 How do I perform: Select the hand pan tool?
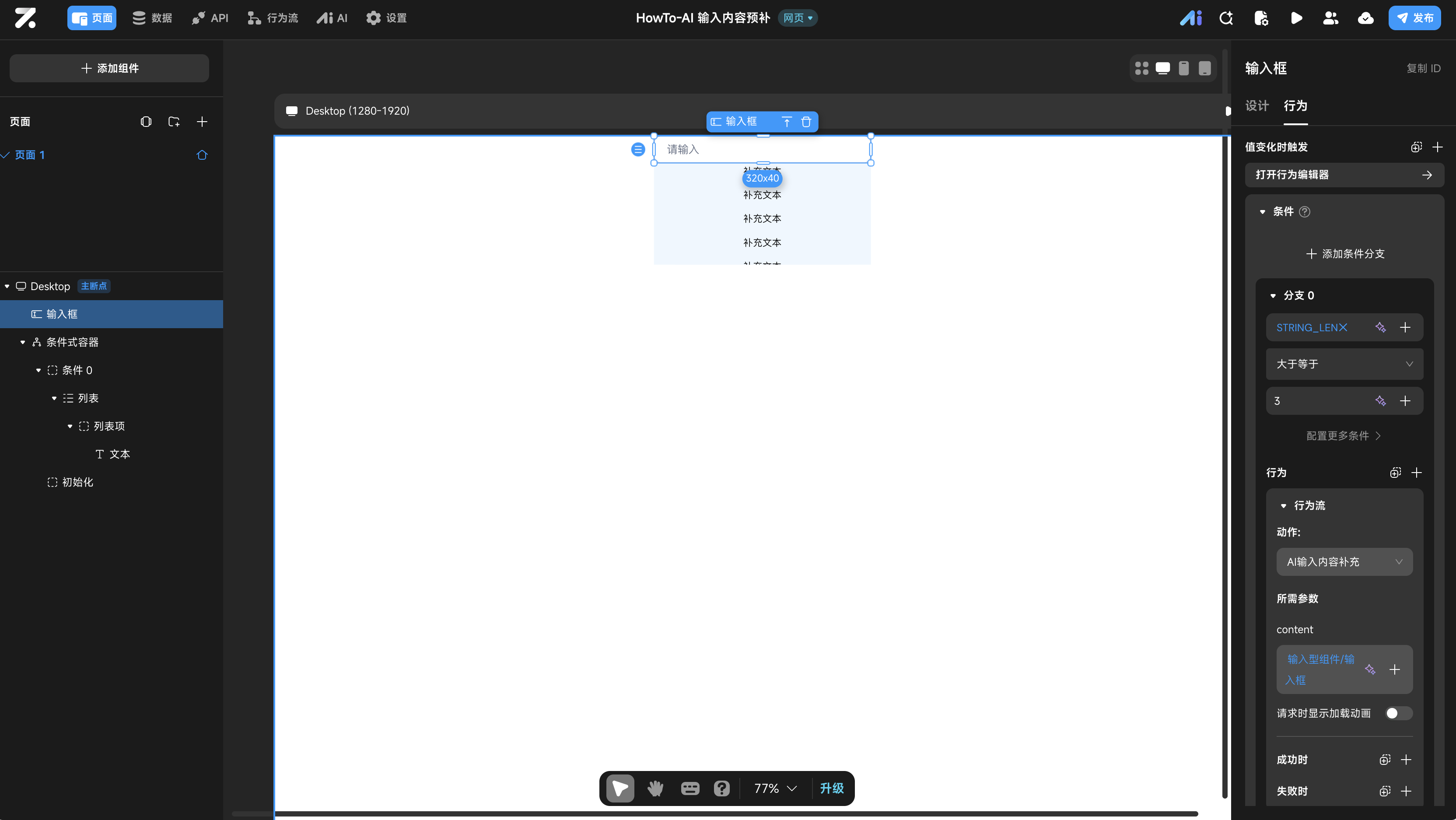pos(655,788)
